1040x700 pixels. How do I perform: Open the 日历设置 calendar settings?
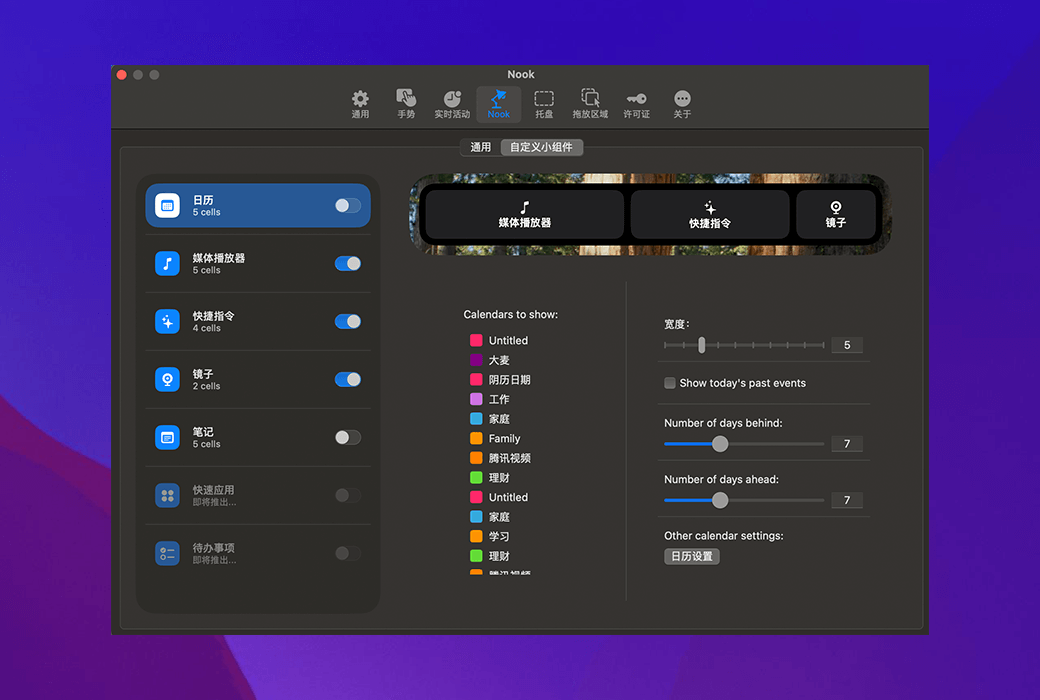point(691,556)
